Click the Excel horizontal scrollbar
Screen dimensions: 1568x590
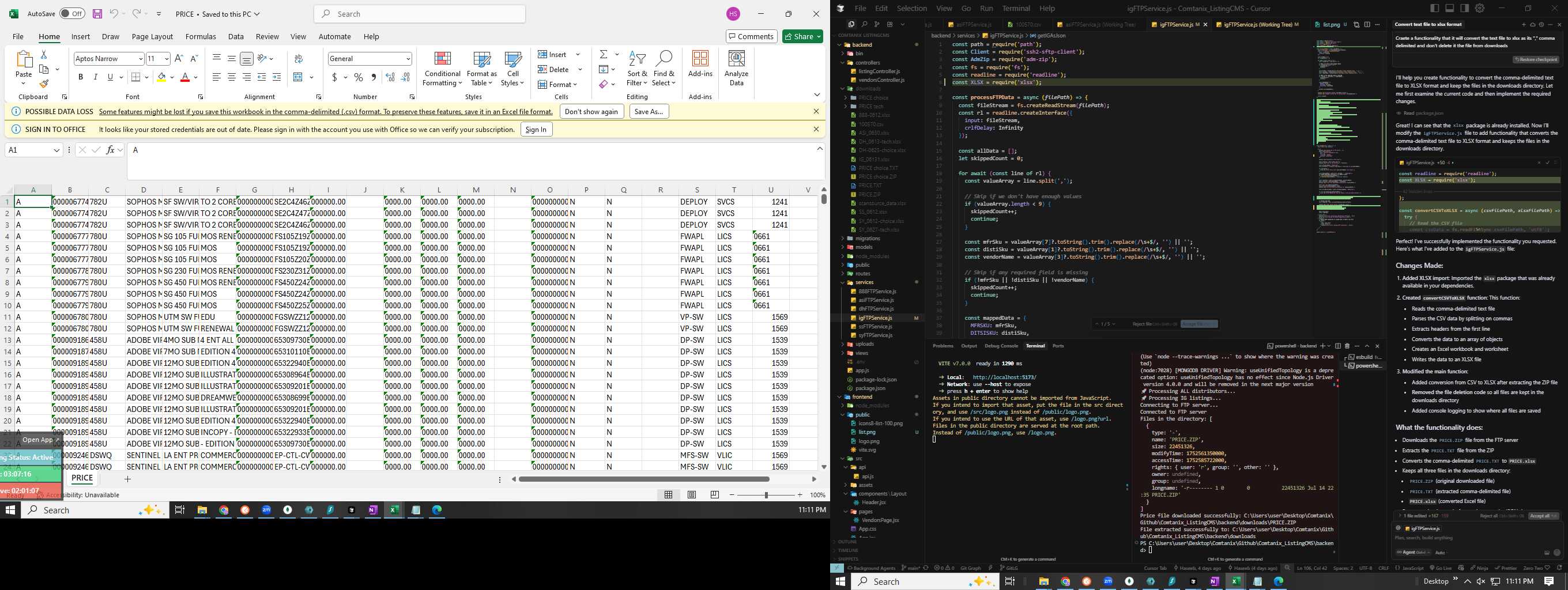tap(643, 479)
